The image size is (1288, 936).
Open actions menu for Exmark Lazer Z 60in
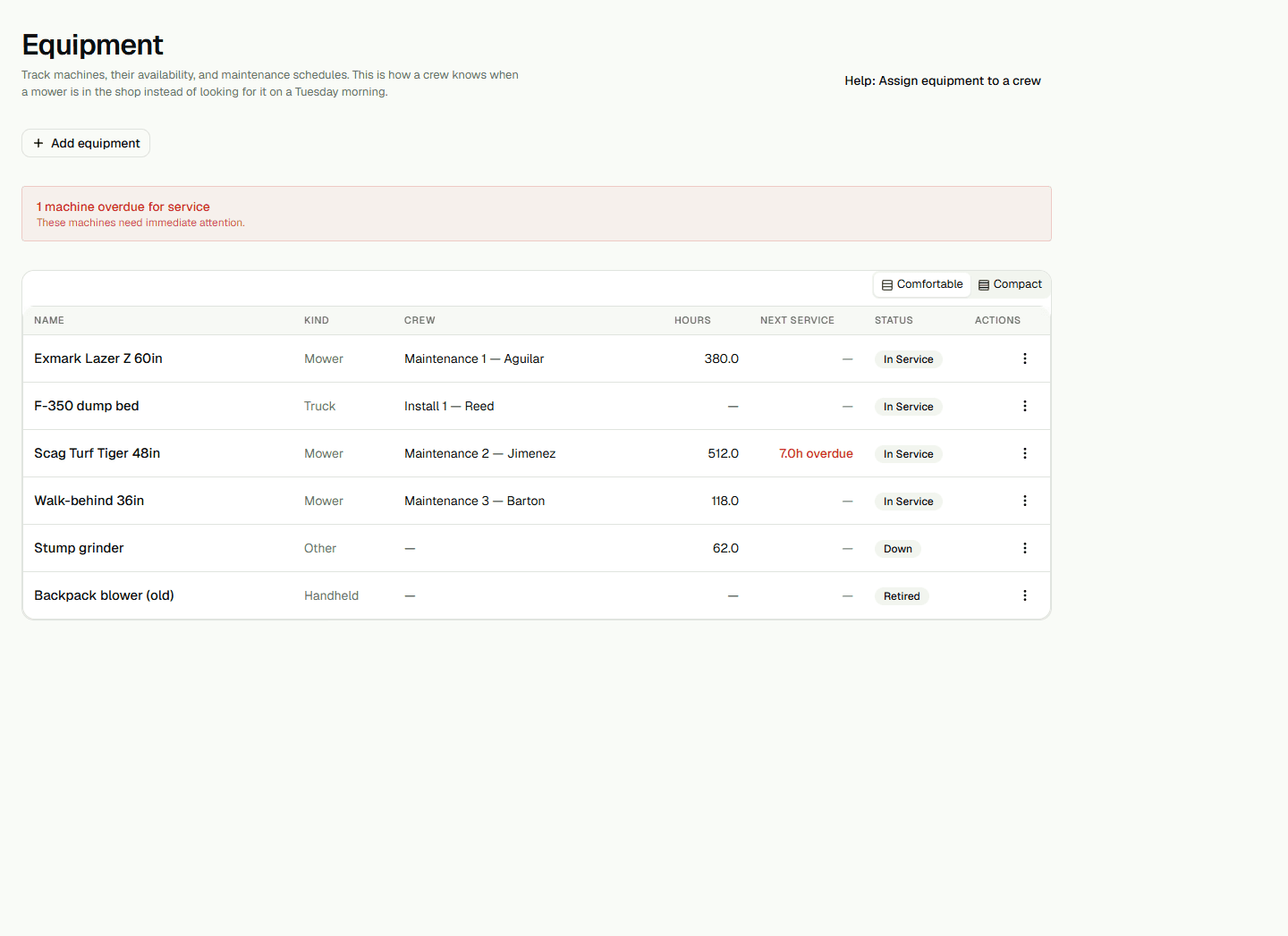(1025, 358)
